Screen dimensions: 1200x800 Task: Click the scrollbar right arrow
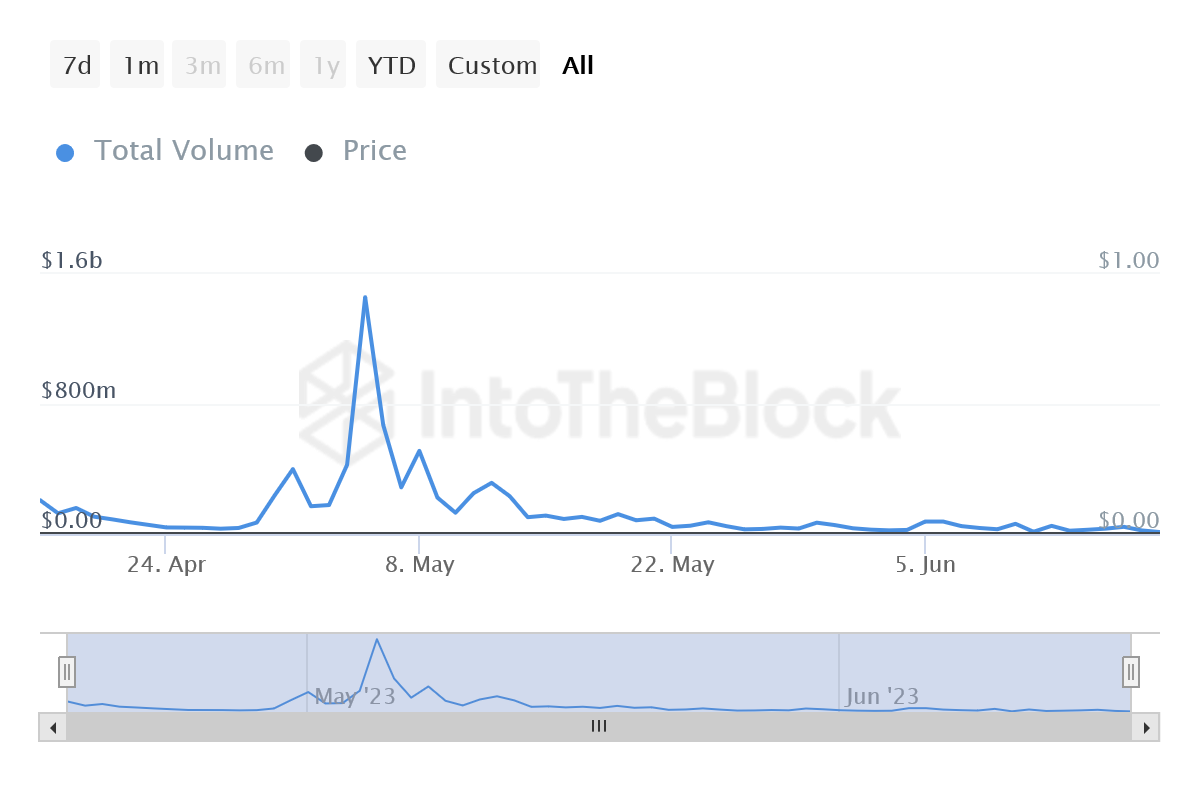pos(1146,727)
